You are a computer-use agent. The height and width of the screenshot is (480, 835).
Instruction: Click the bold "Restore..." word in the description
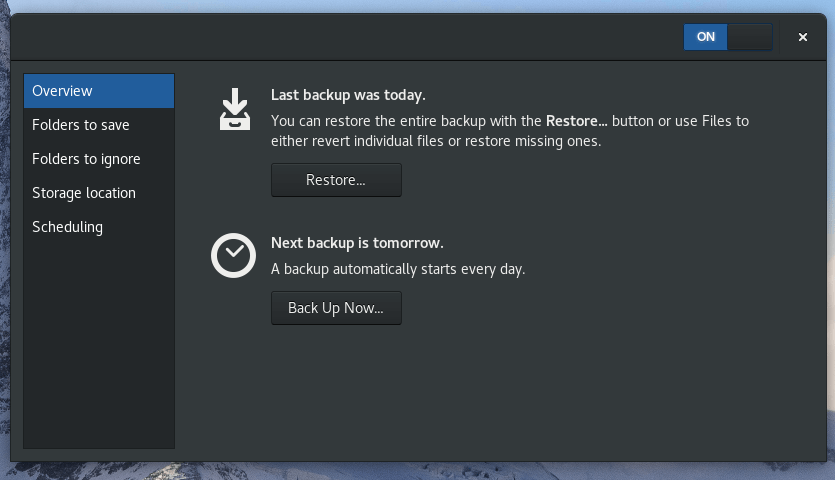pyautogui.click(x=576, y=121)
